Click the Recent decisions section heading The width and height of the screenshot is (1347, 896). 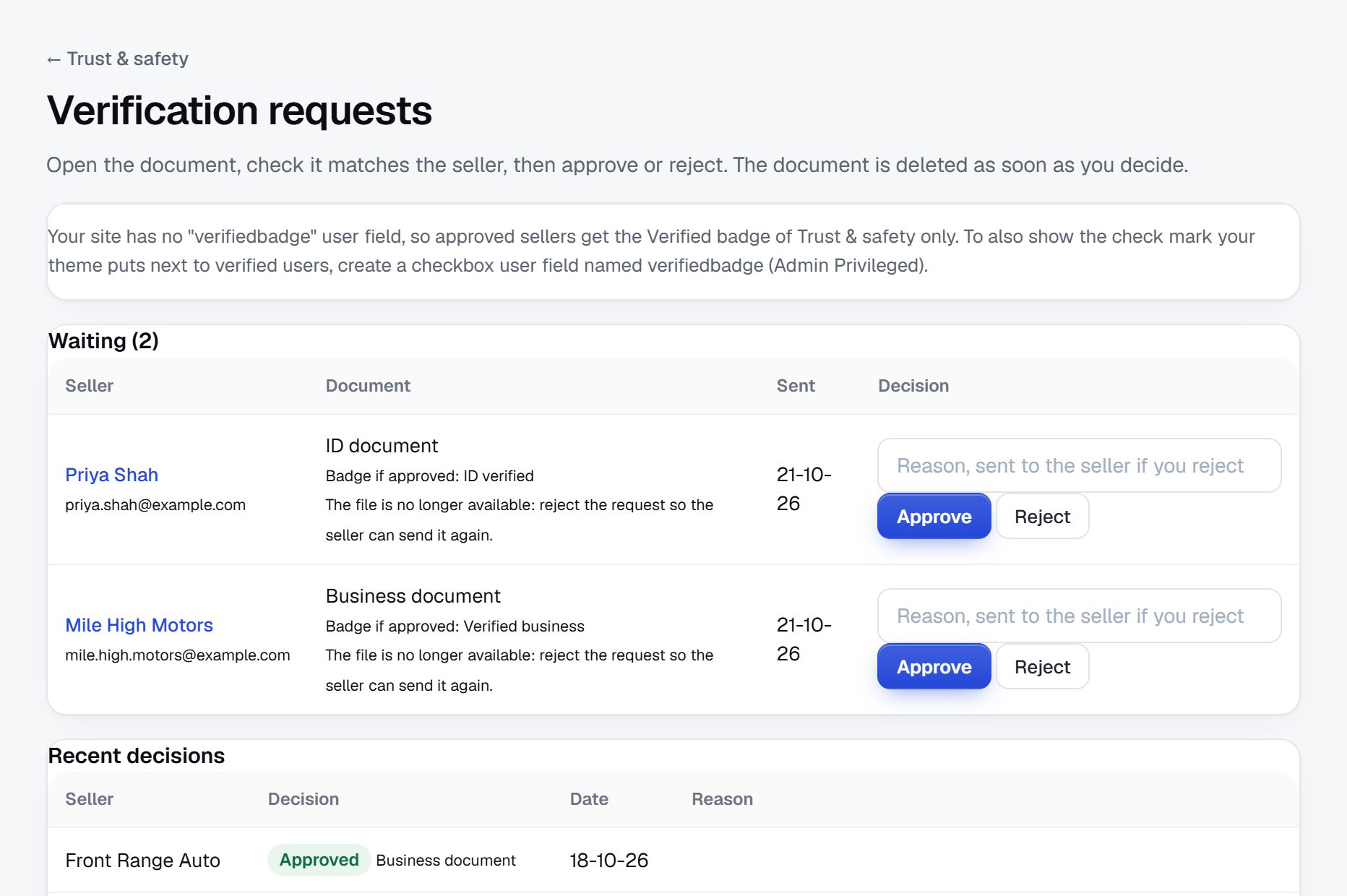click(136, 756)
